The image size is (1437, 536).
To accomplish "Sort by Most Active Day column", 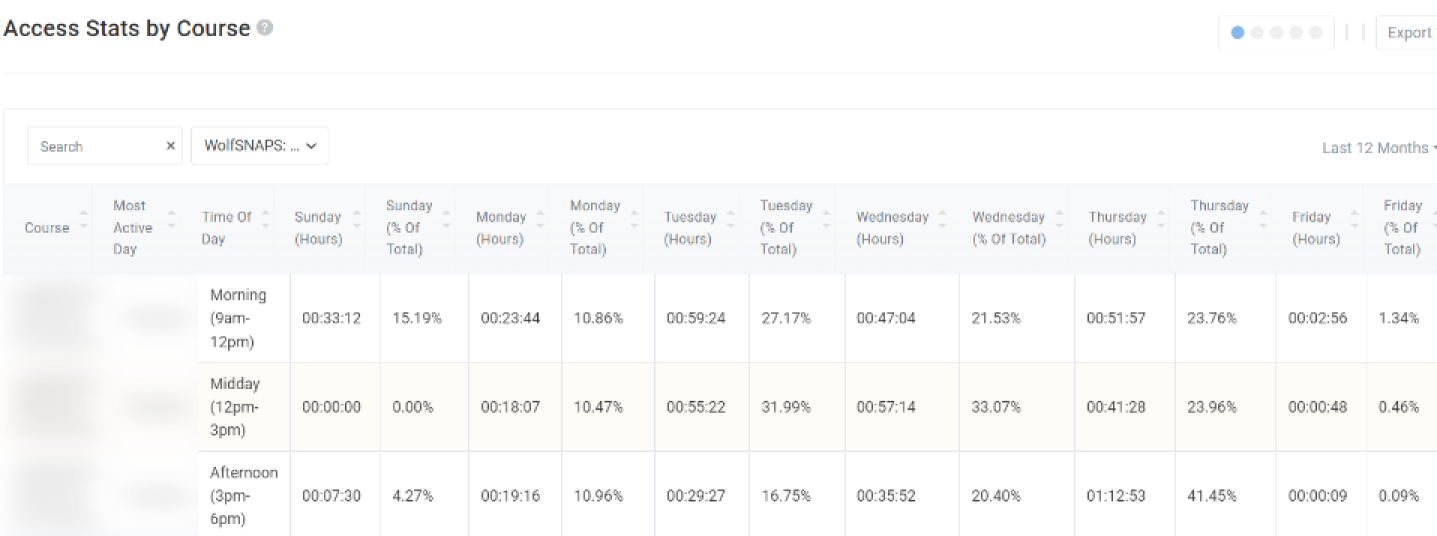I will coord(171,228).
